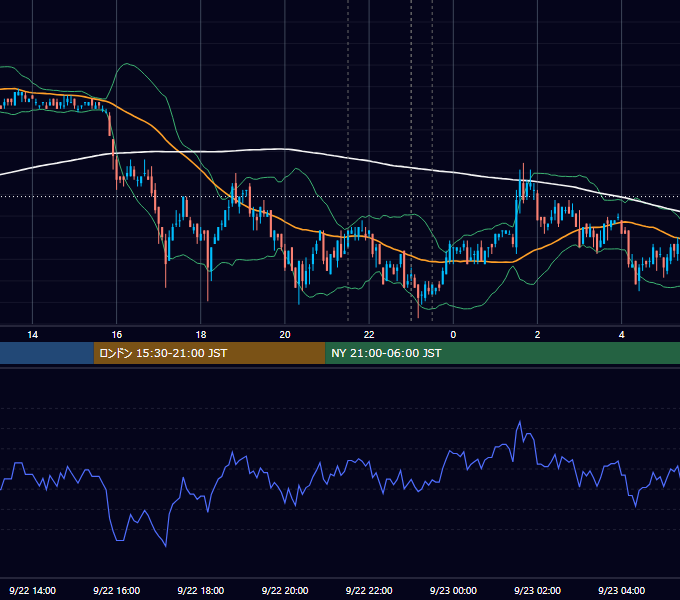680x600 pixels.
Task: Click the 9/23 04:00 date label
Action: (621, 590)
